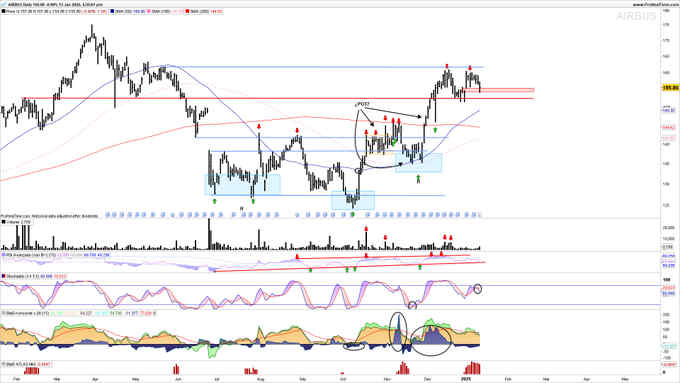Click the pink SMA (100) color swatch
This screenshot has height=383, width=680.
(149, 11)
